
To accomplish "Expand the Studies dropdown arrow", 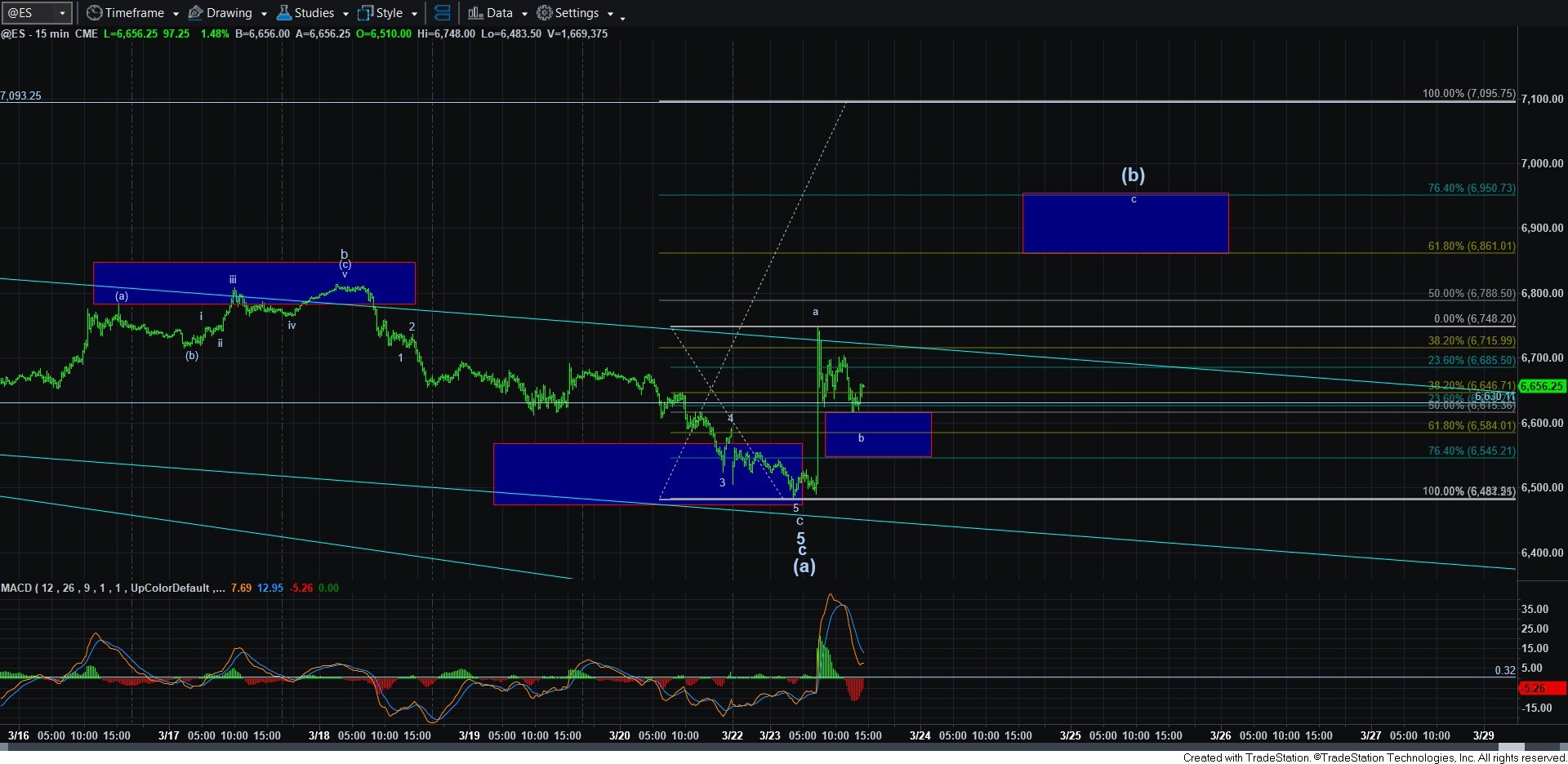I will [345, 14].
